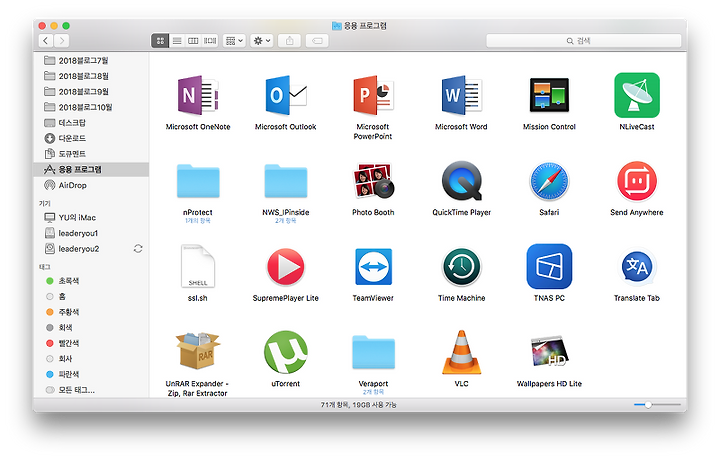Image resolution: width=720 pixels, height=460 pixels.
Task: Switch to cover flow view mode
Action: (x=210, y=41)
